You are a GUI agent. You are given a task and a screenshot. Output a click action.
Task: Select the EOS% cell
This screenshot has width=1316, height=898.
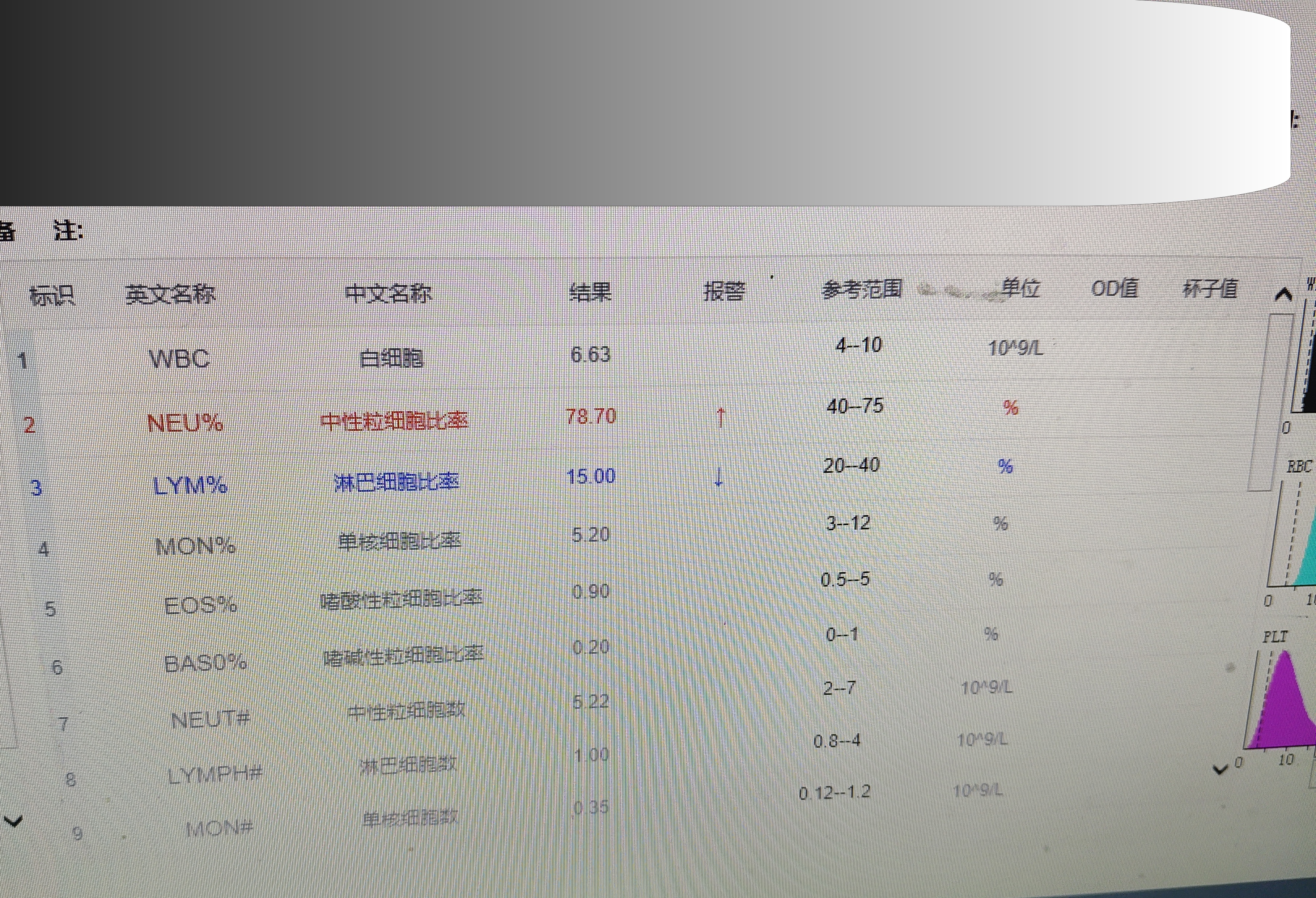200,605
